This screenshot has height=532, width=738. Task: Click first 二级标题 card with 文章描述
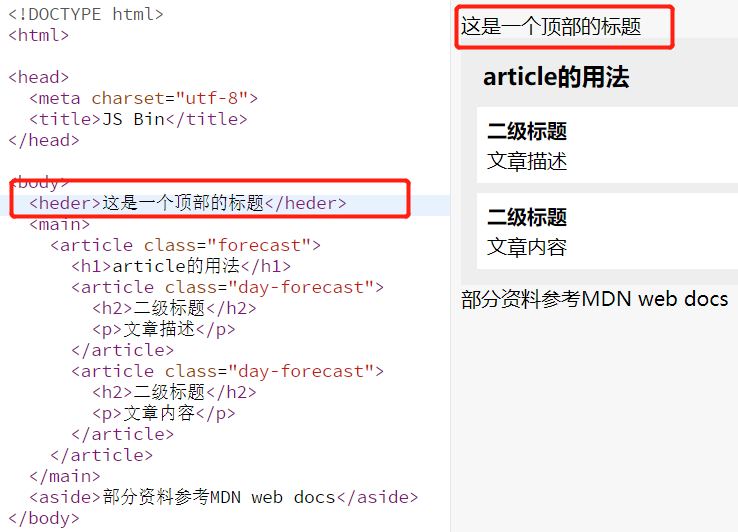coord(607,145)
